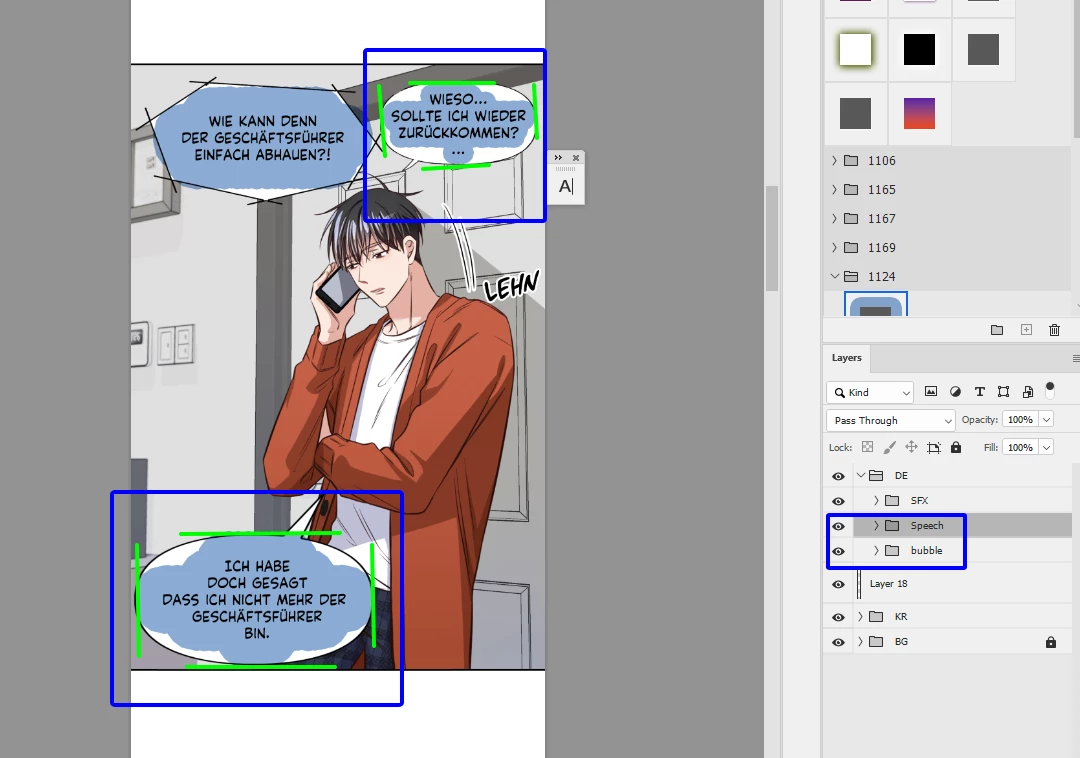1080x758 pixels.
Task: Filter layers by pixel layers icon
Action: click(931, 392)
